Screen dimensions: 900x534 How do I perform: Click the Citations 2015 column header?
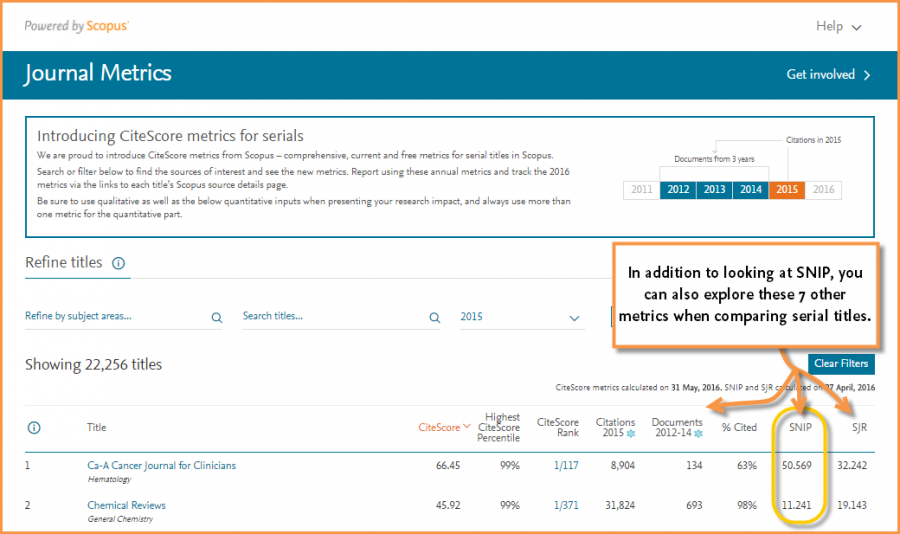point(615,427)
